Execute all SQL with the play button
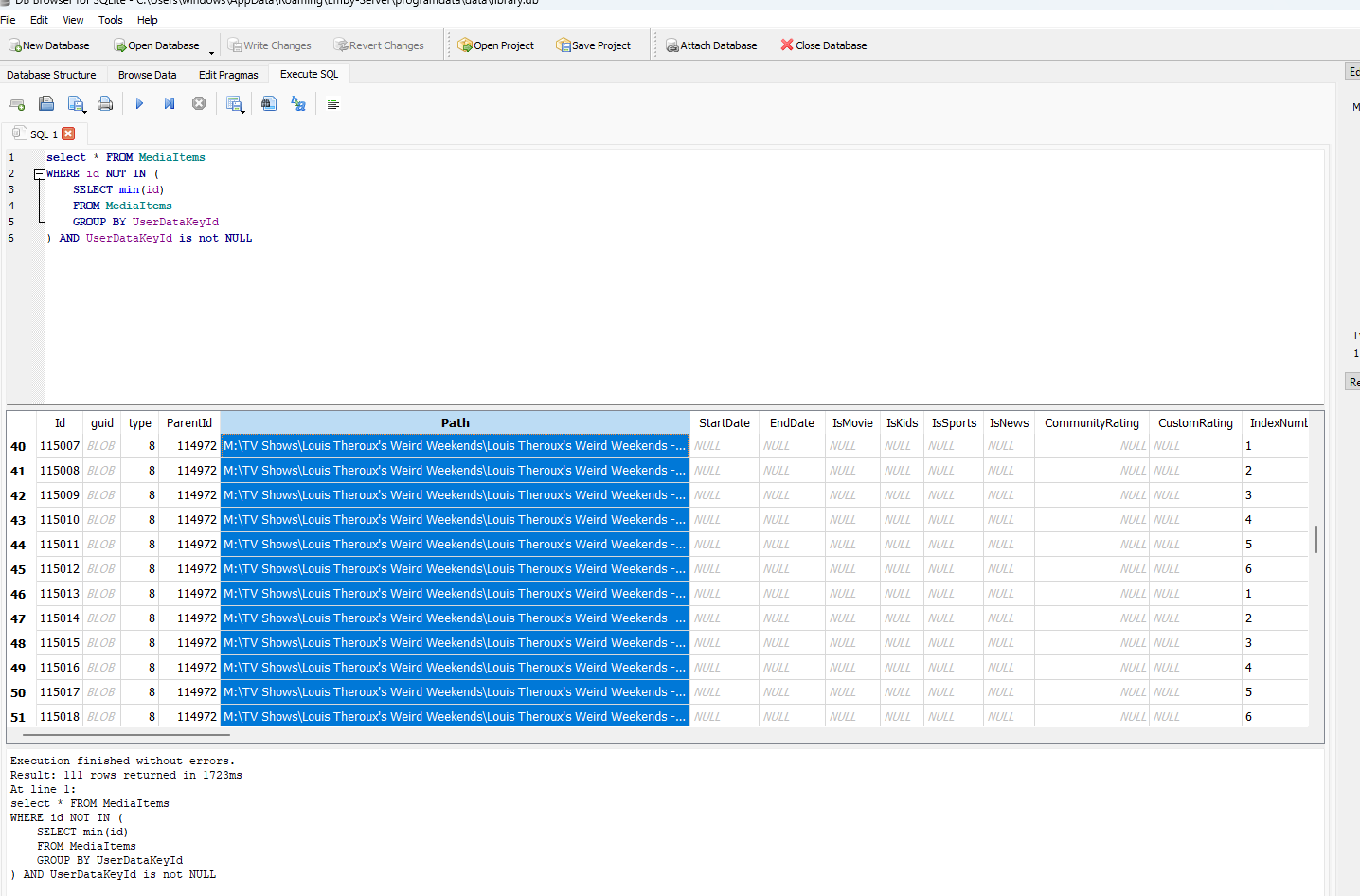Image resolution: width=1360 pixels, height=896 pixels. click(139, 104)
